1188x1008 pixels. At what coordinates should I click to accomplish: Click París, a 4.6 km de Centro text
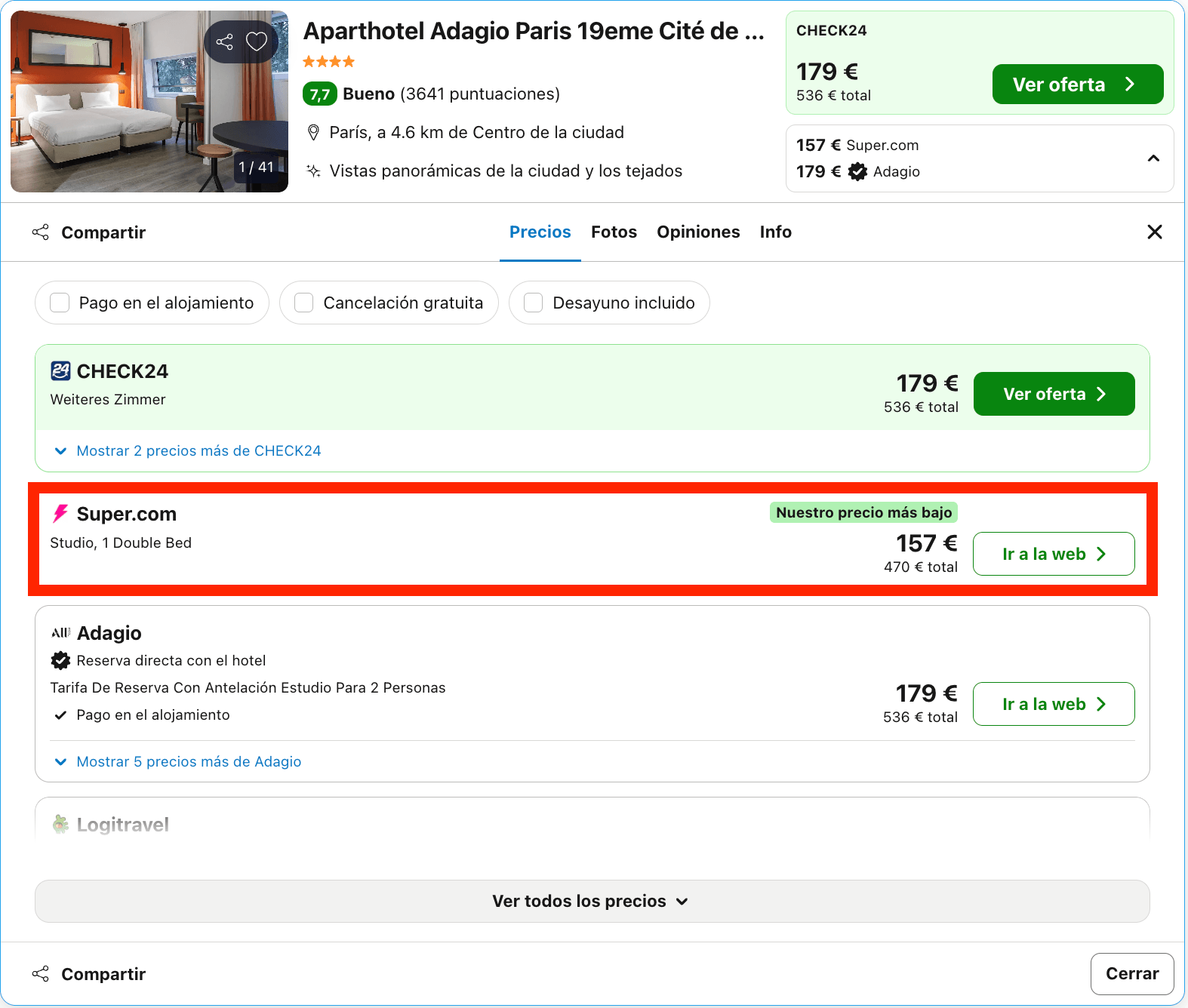pos(477,133)
